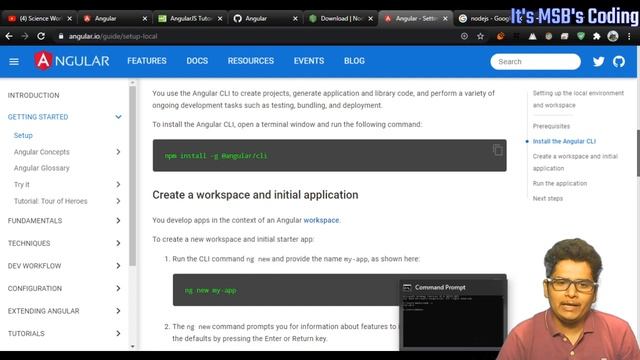Click the orange extension icon in toolbar

[500, 36]
